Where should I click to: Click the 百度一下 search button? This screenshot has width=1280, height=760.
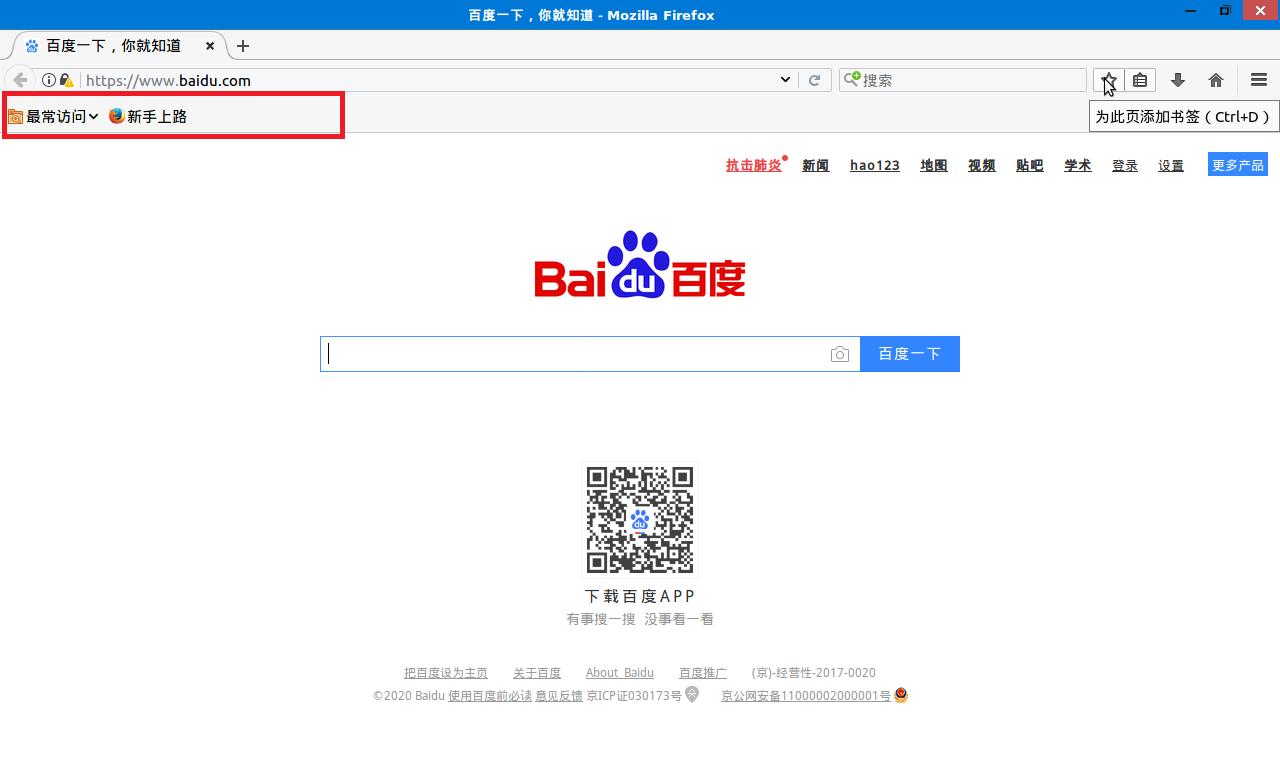pos(910,354)
